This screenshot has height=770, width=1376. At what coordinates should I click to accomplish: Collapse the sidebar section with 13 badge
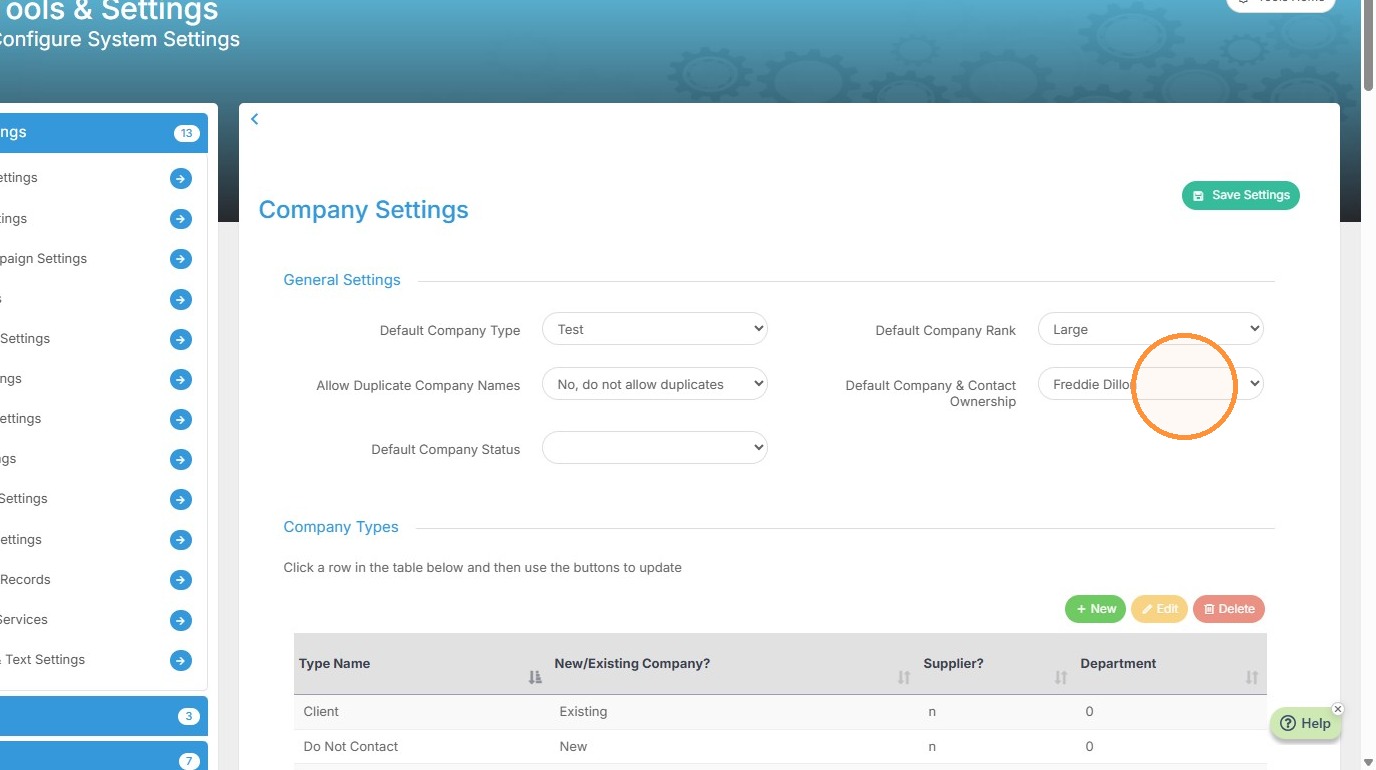(x=99, y=133)
